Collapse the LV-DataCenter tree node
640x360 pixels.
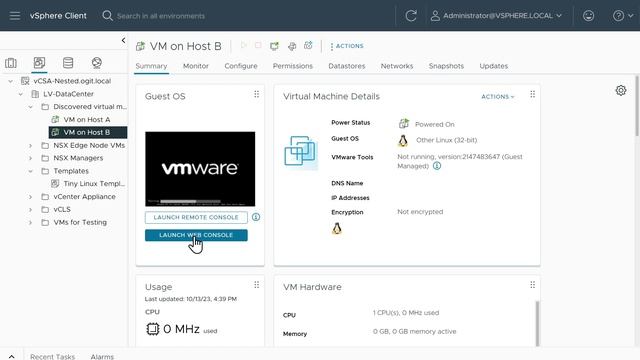click(20, 94)
